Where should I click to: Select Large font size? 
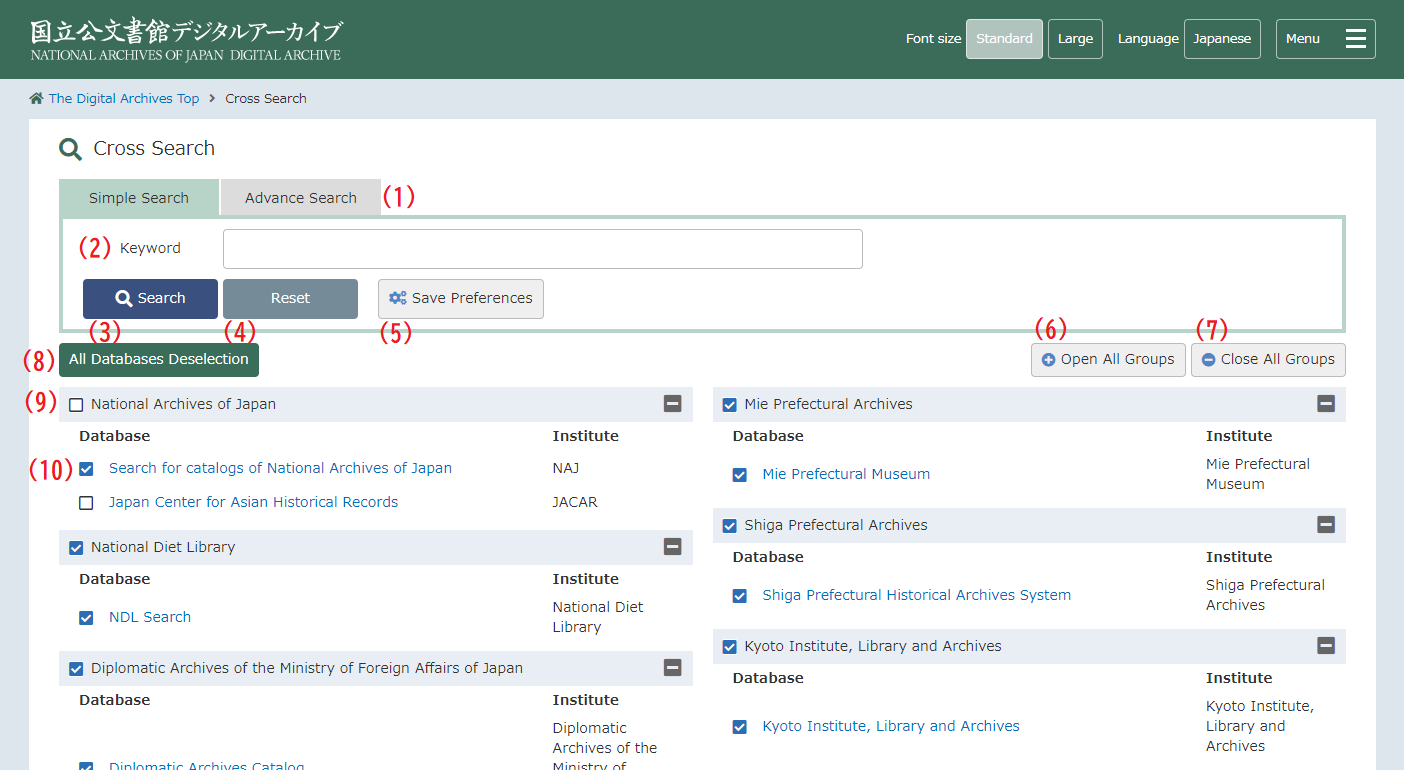point(1075,39)
